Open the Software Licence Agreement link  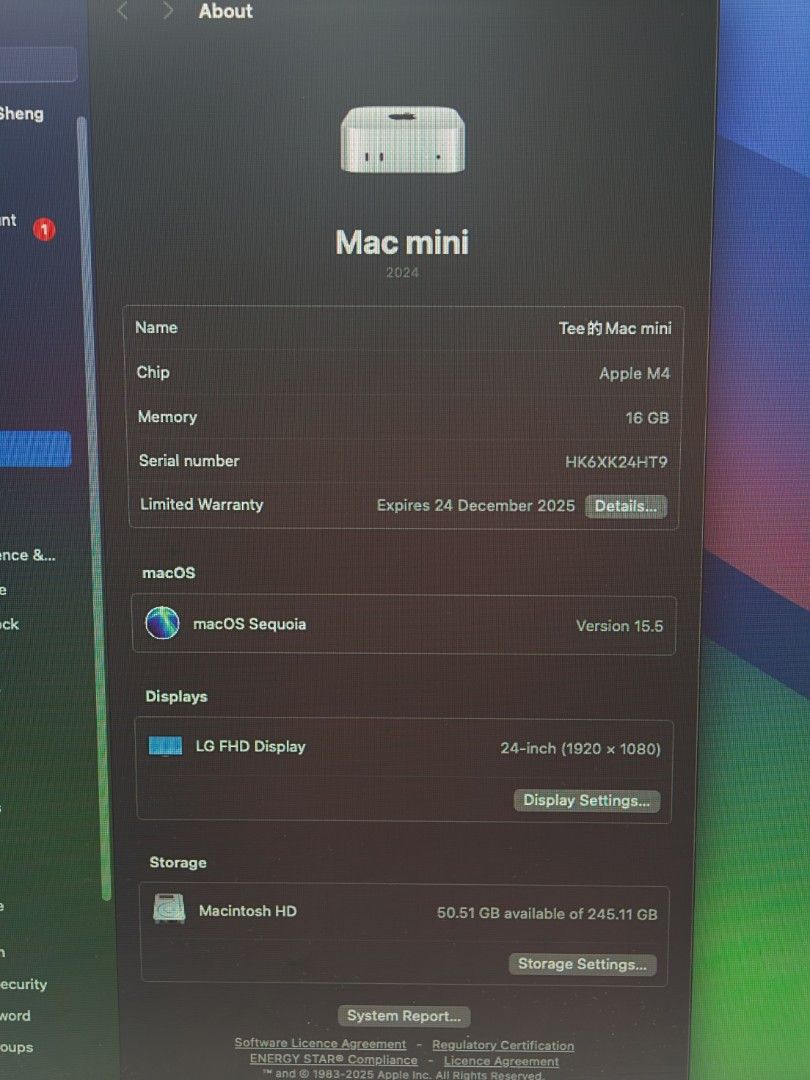pyautogui.click(x=321, y=1043)
